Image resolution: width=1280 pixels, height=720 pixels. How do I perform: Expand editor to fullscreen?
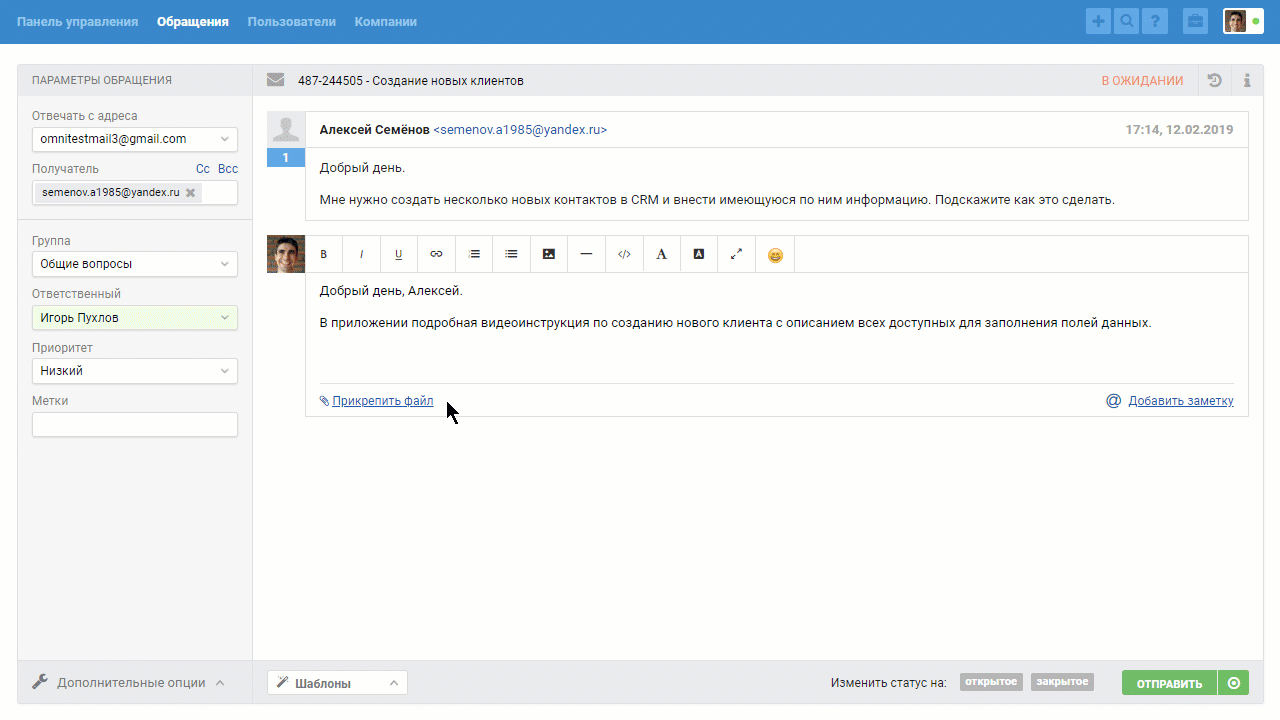pos(736,254)
